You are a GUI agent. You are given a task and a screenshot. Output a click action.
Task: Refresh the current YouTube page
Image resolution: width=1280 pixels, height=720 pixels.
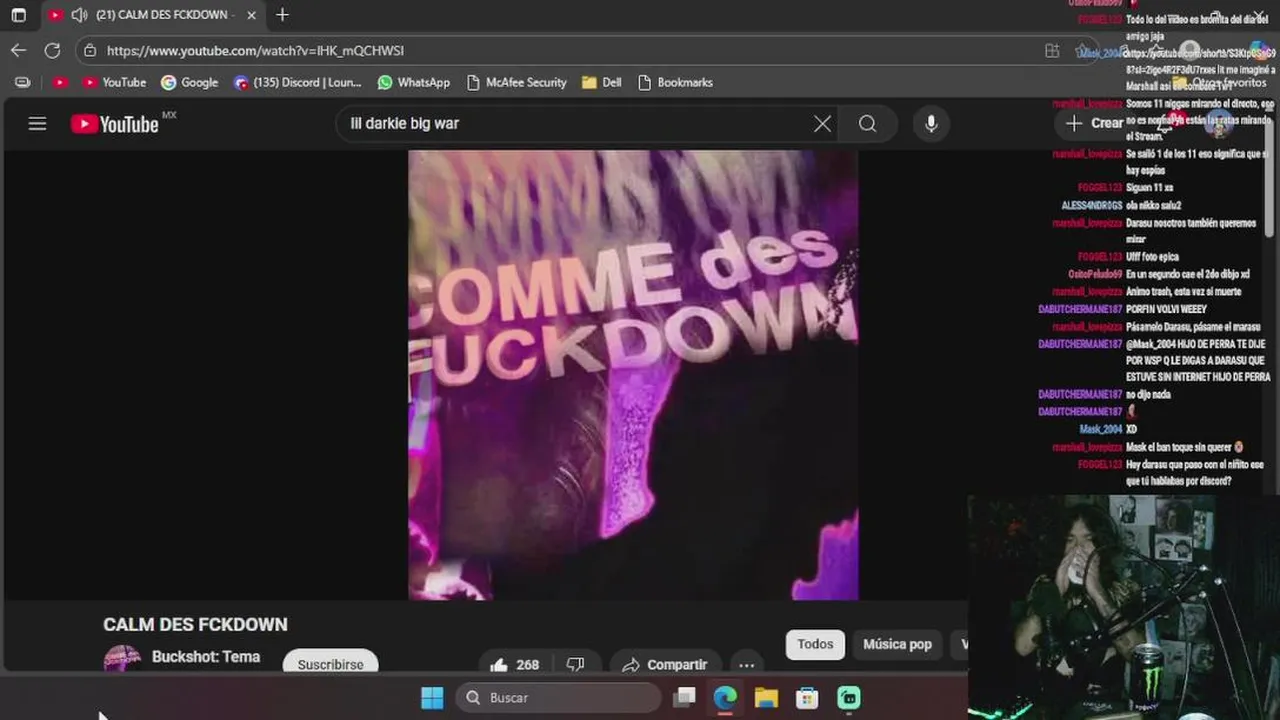[52, 50]
